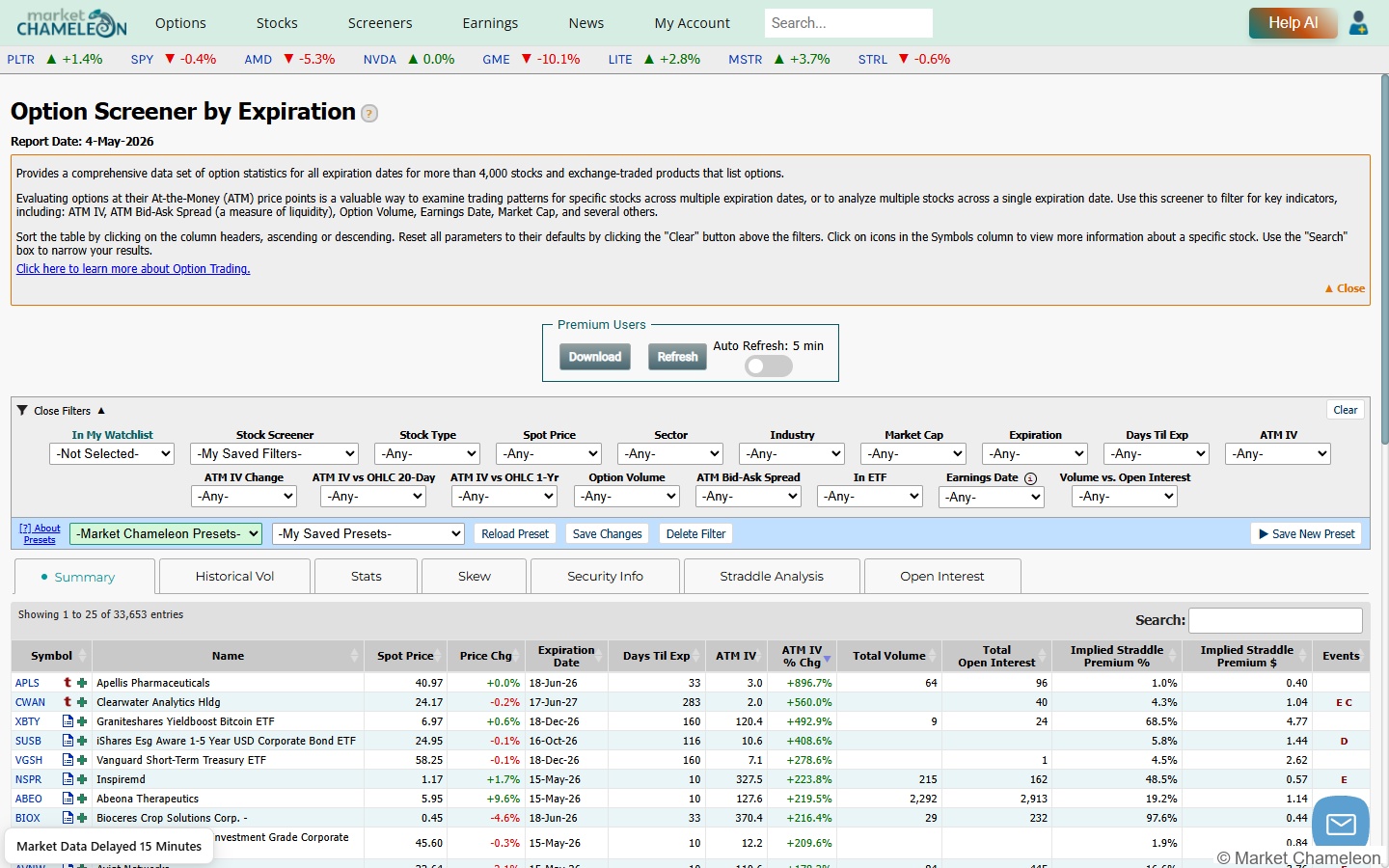Open the Earnings Date info icon
The height and width of the screenshot is (868, 1389).
point(1030,478)
